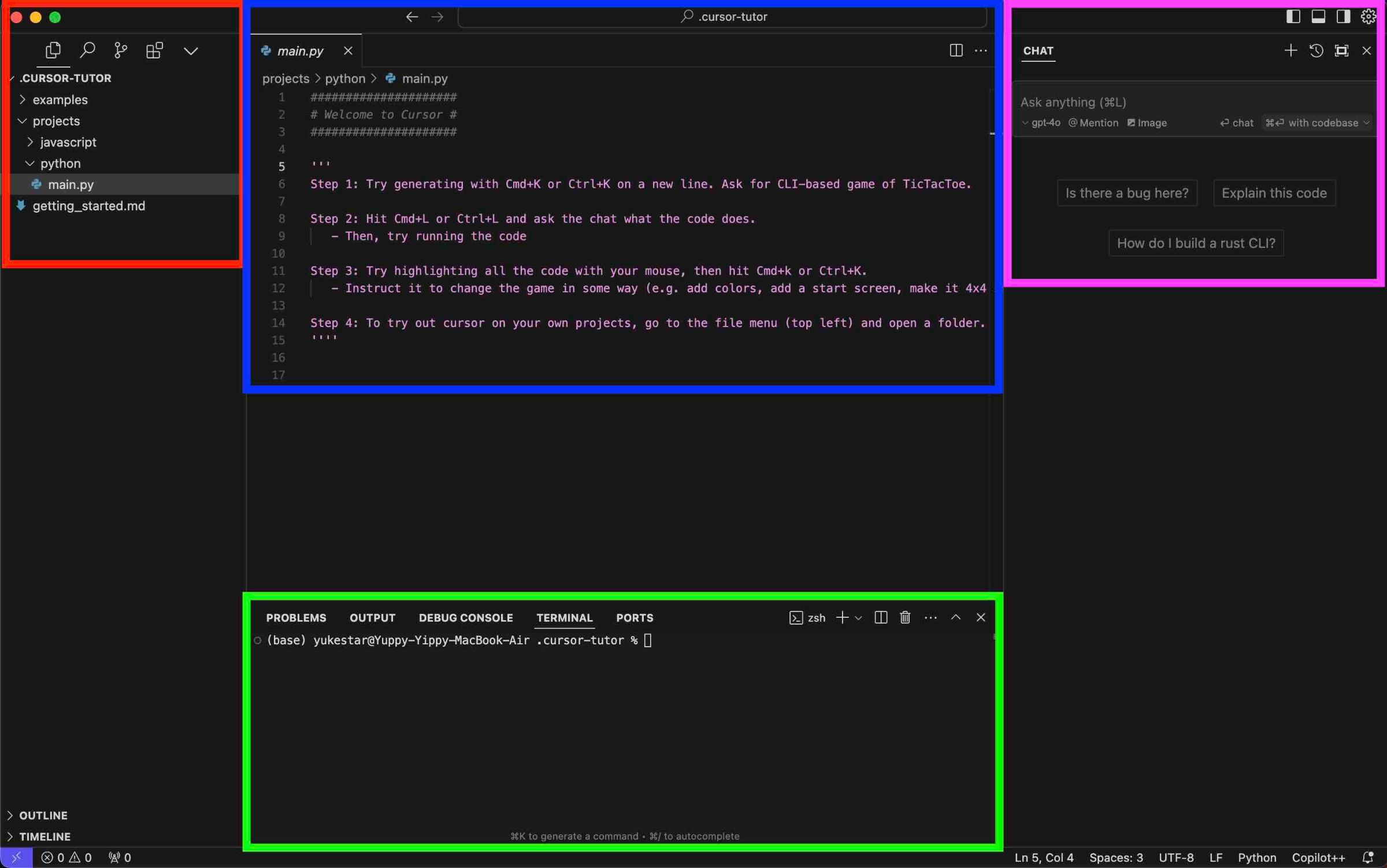Click the .cursor-tutor command search bar
Image resolution: width=1387 pixels, height=868 pixels.
tap(722, 17)
